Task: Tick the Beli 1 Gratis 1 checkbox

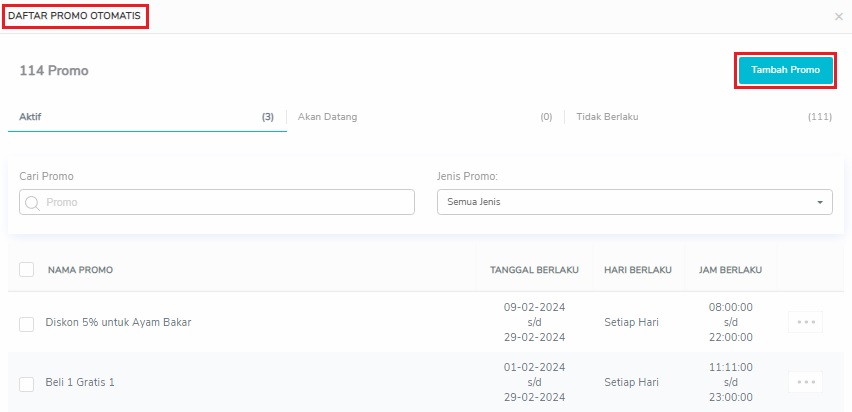Action: pyautogui.click(x=27, y=383)
